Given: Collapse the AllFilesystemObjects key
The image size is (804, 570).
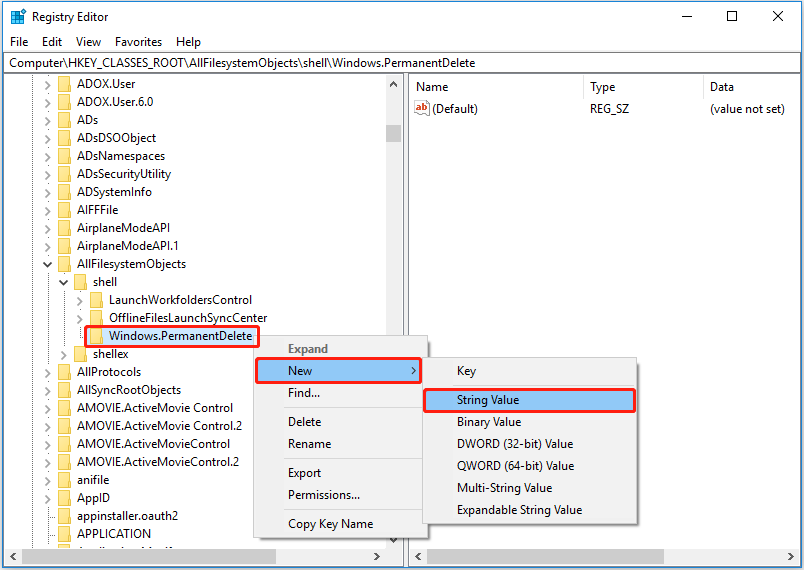Looking at the screenshot, I should [48, 264].
